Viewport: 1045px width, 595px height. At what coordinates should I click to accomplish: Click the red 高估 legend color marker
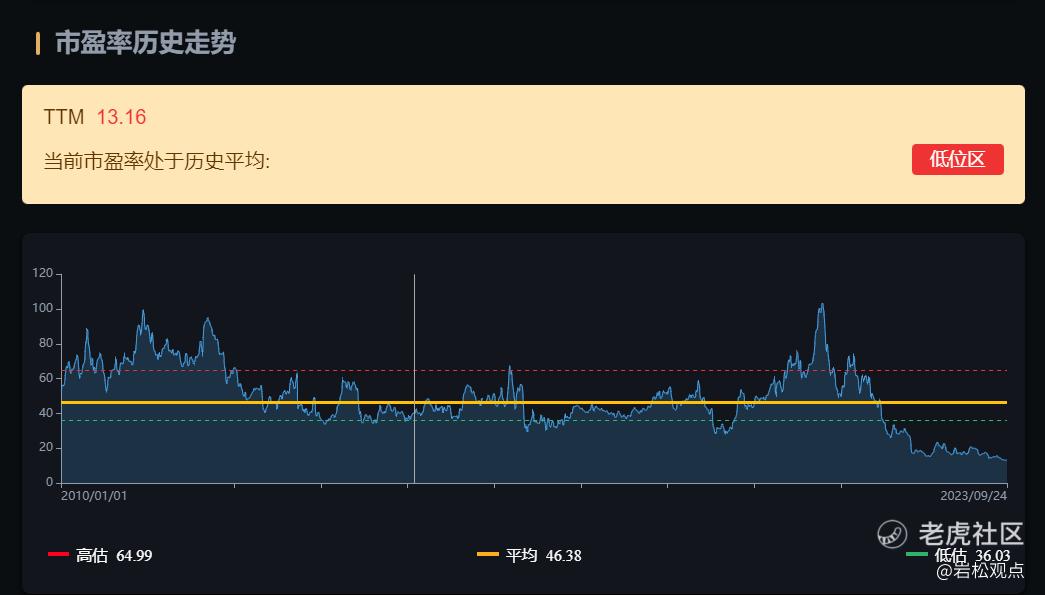point(59,554)
